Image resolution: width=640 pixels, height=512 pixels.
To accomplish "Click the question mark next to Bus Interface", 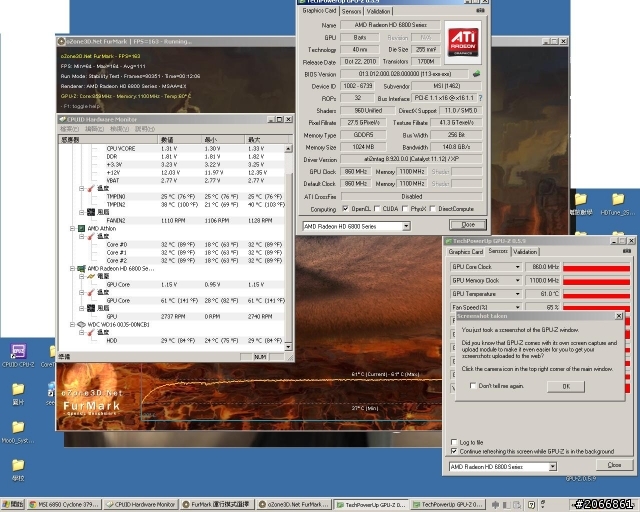I will tap(480, 98).
